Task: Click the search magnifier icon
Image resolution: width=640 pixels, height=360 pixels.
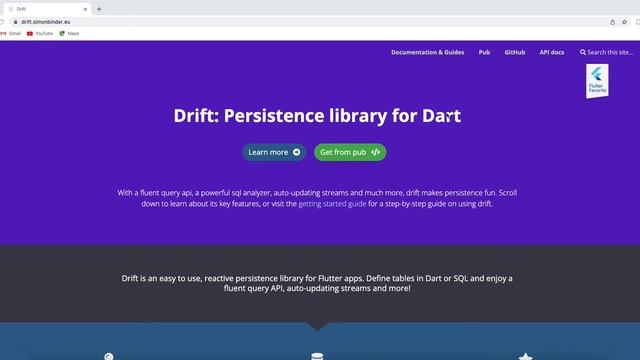Action: click(583, 52)
